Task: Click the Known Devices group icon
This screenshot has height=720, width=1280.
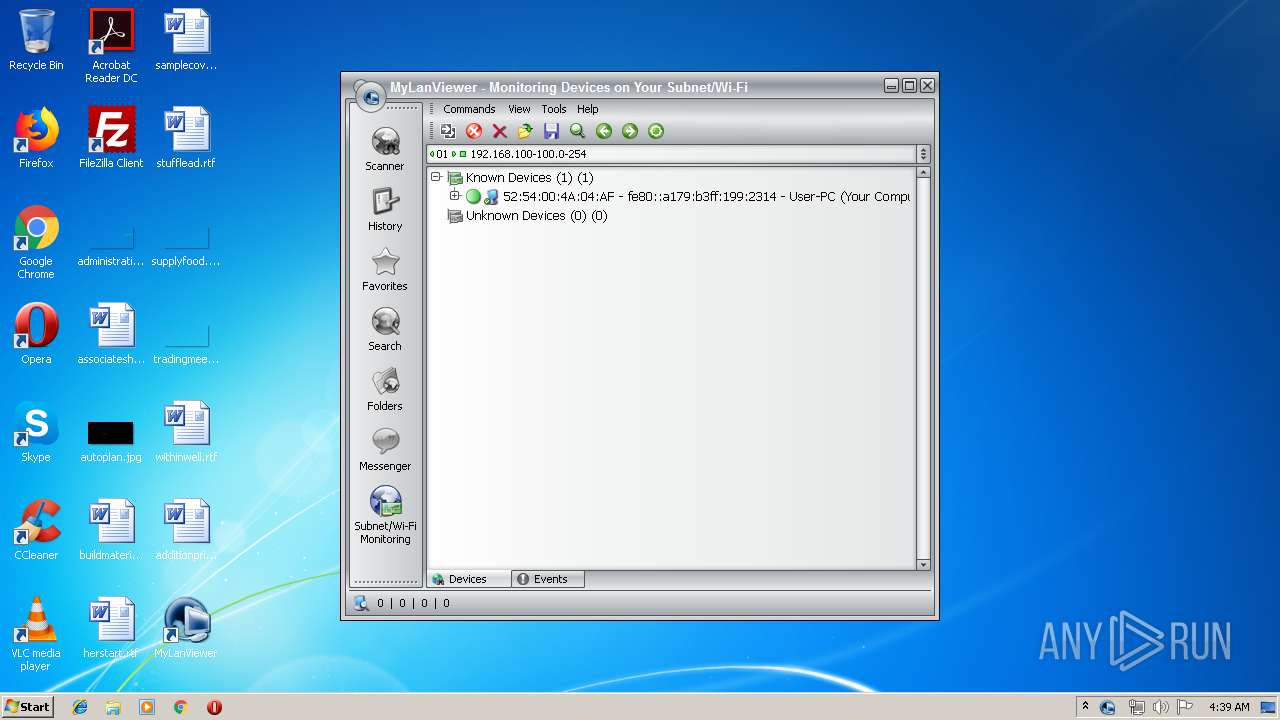Action: pos(455,178)
